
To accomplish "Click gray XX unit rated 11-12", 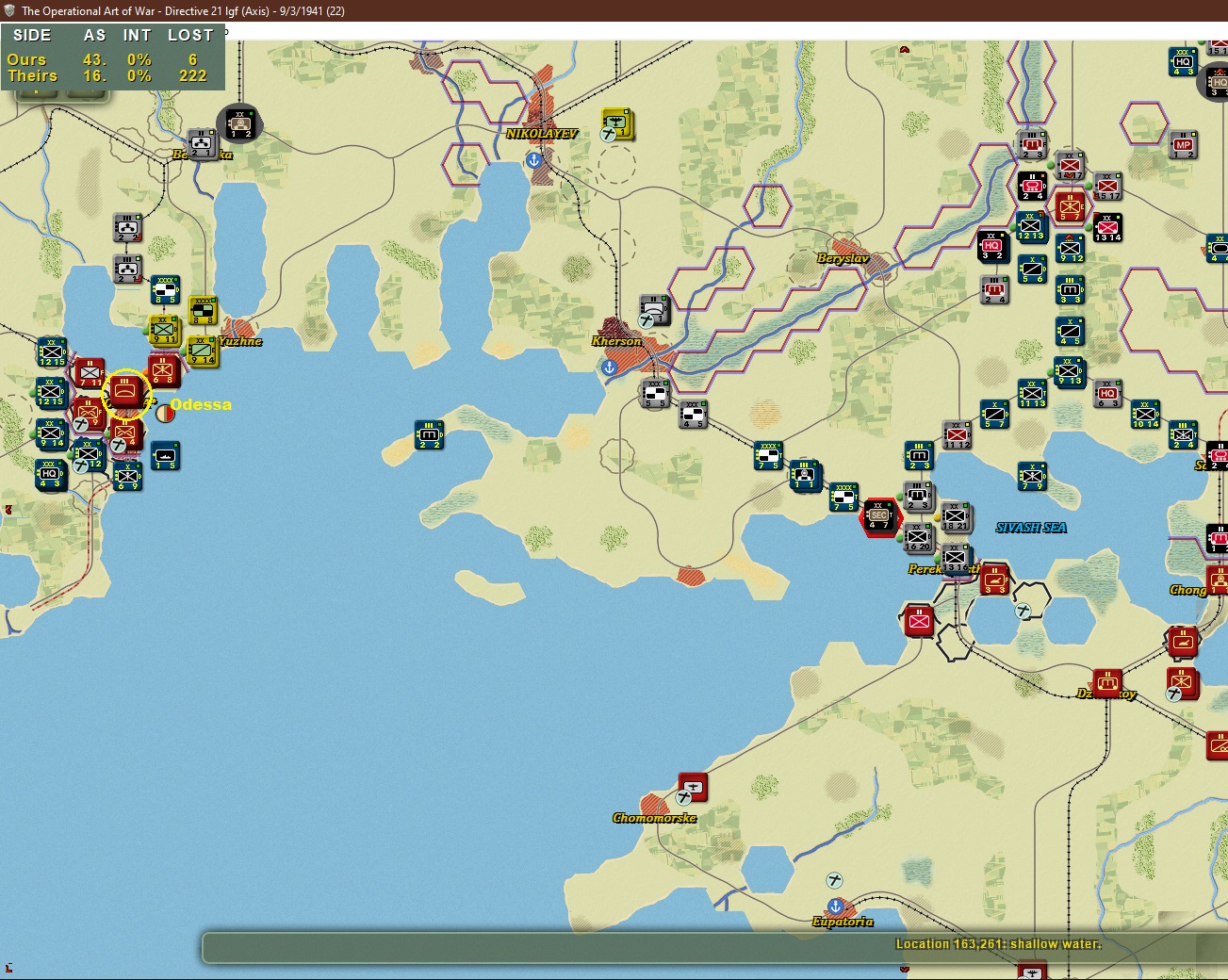I will tap(957, 436).
